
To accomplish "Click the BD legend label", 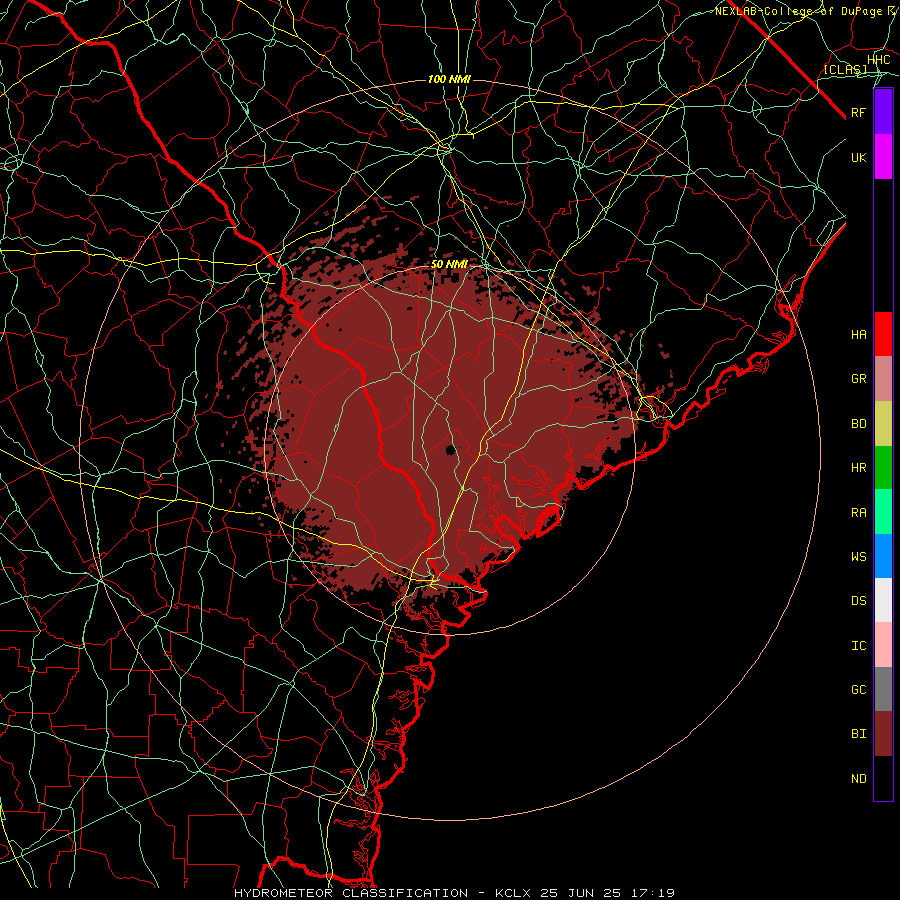I will pos(859,424).
